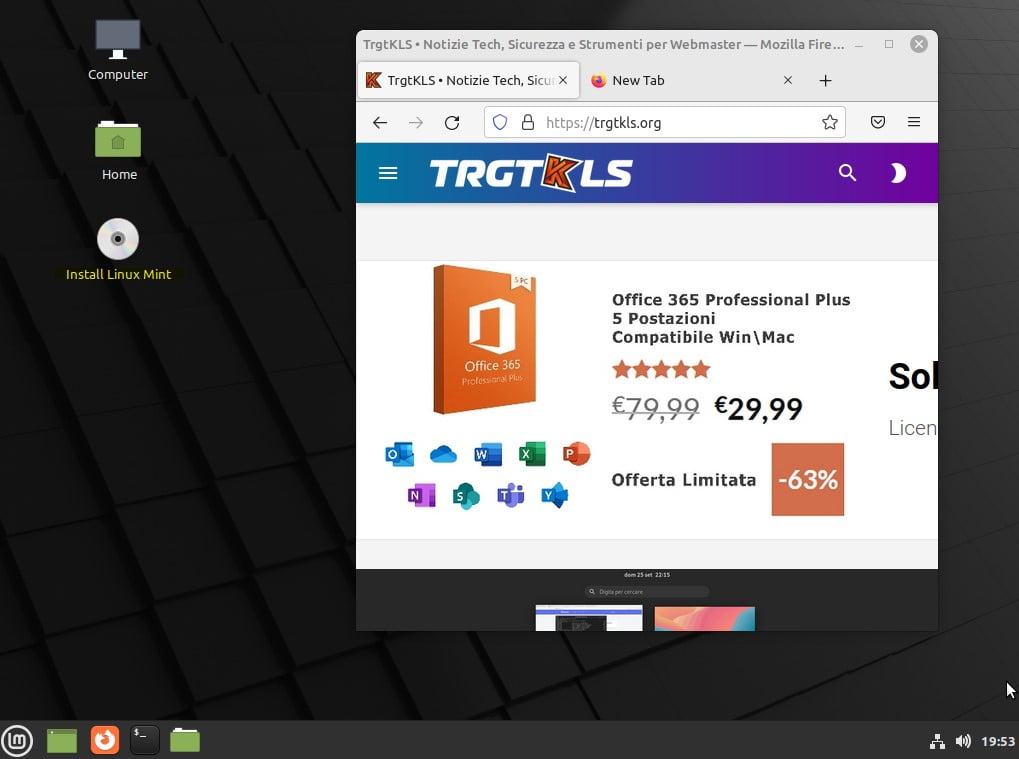1019x759 pixels.
Task: Open search on TrgtKLS site
Action: (x=847, y=173)
